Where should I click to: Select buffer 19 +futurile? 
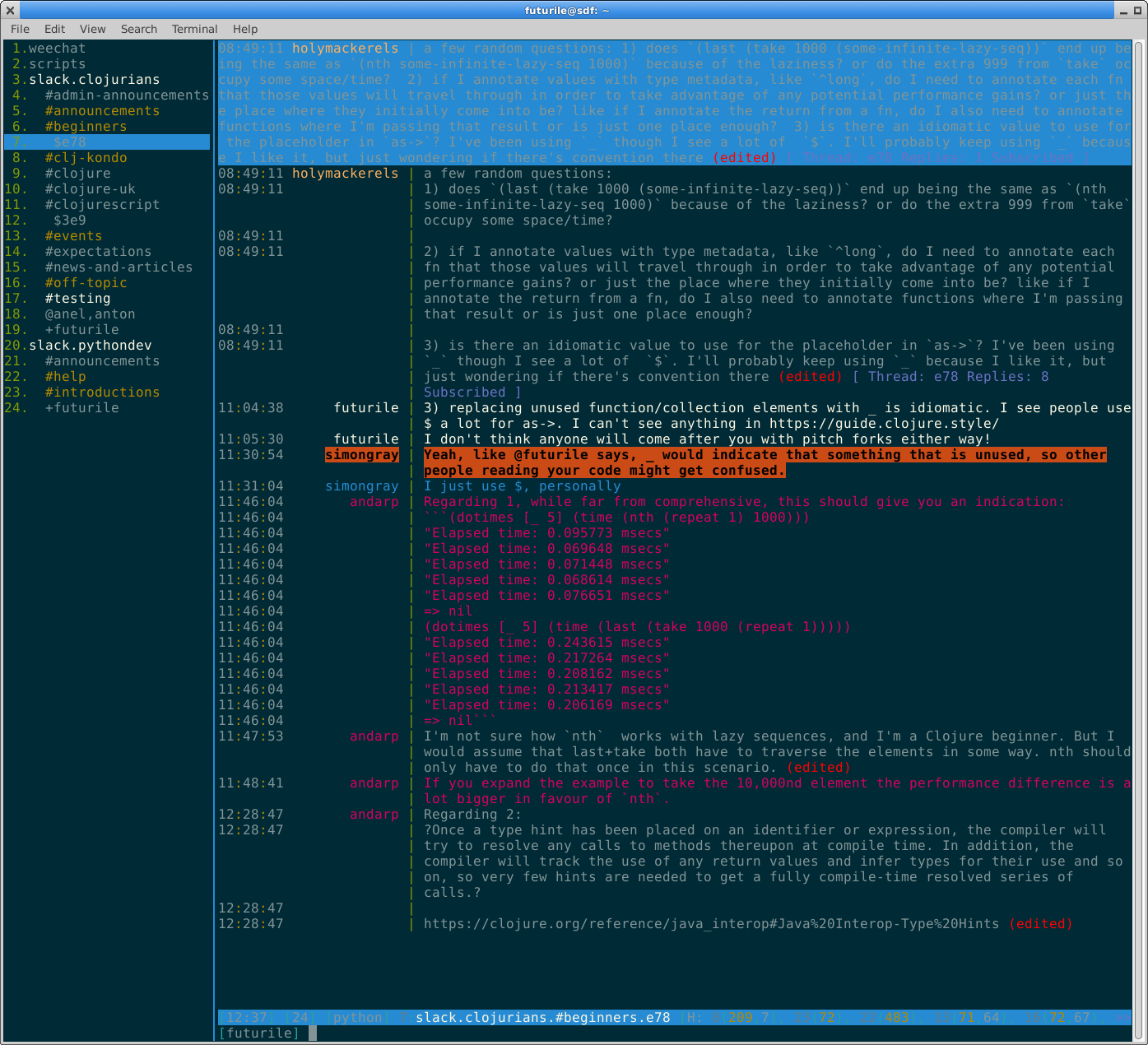(x=81, y=330)
